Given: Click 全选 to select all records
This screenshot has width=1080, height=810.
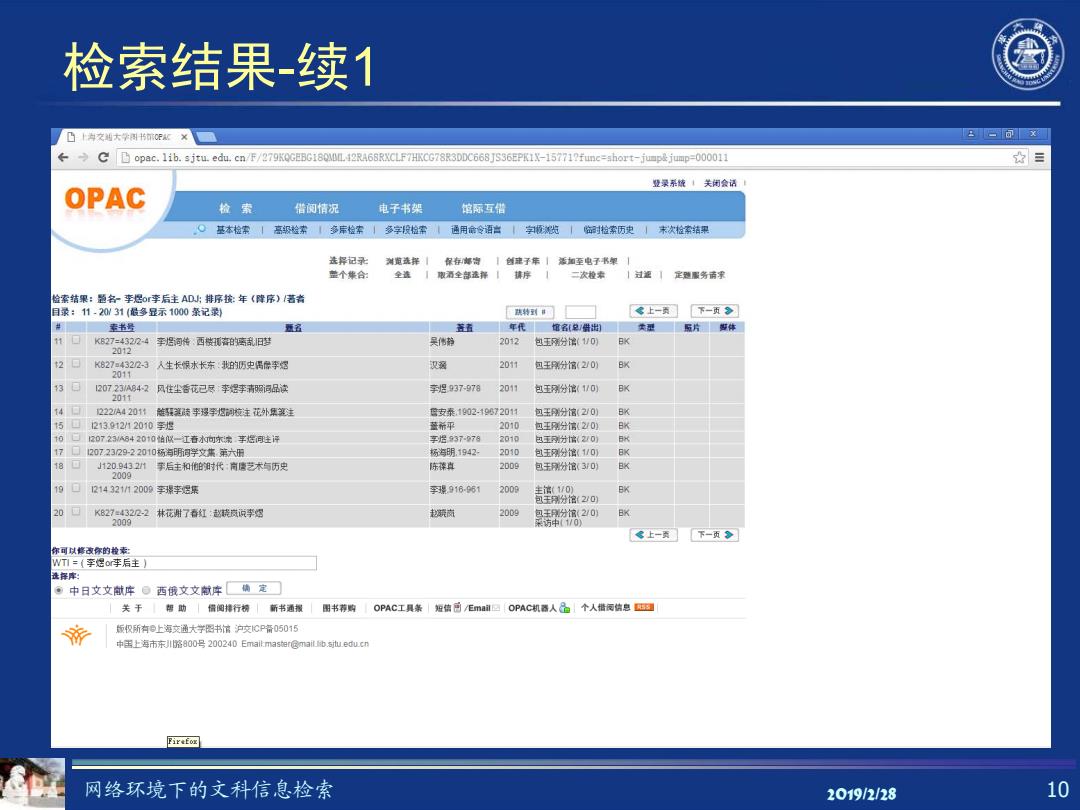Looking at the screenshot, I should (x=402, y=275).
